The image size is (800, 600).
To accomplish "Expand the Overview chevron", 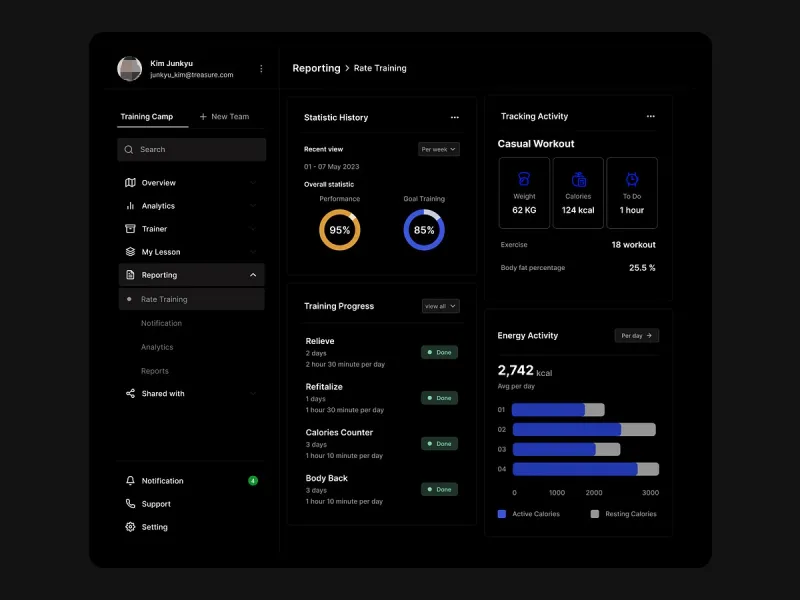I will pyautogui.click(x=253, y=183).
